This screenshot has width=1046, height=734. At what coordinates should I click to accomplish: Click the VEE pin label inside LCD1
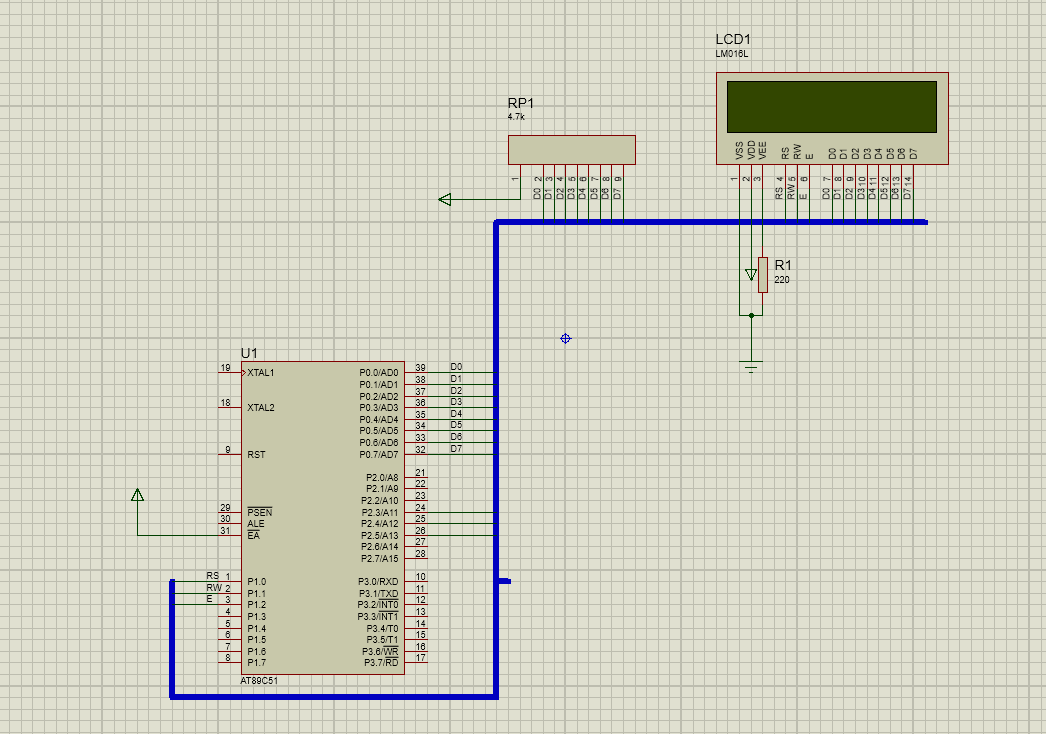[x=762, y=150]
